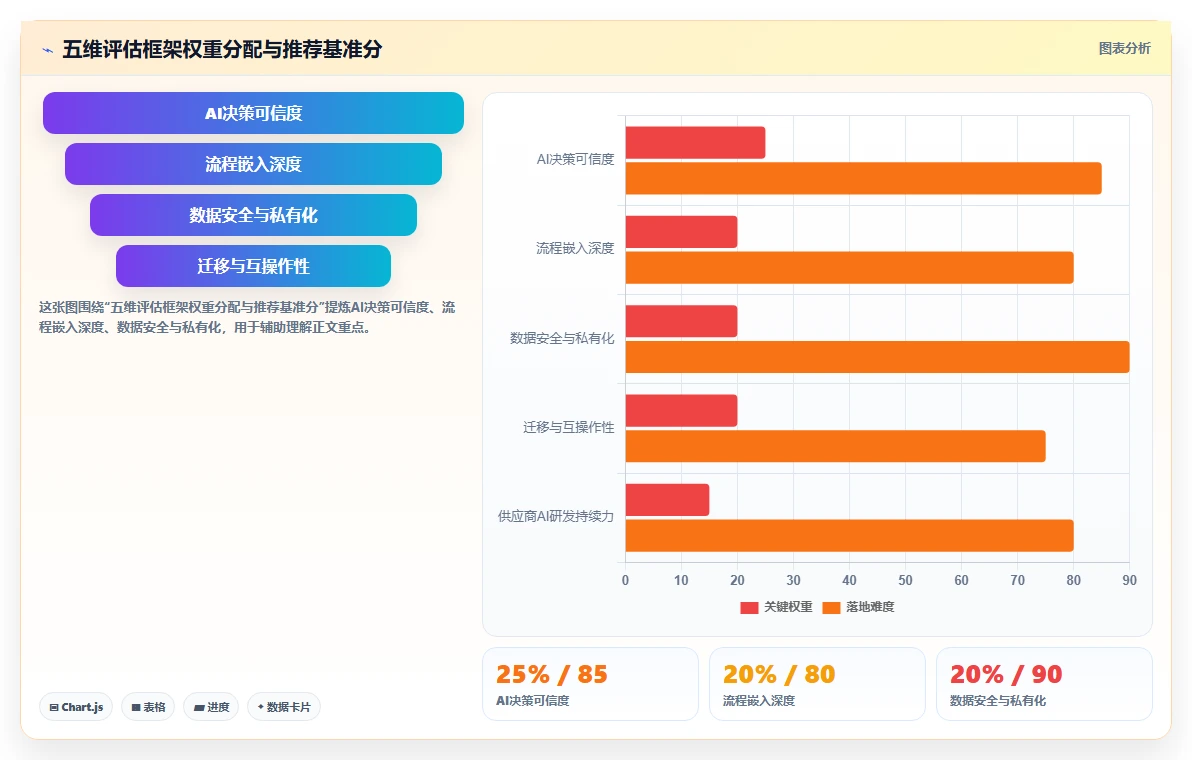Click the red bar for 流程嵌入深度
Image resolution: width=1192 pixels, height=760 pixels.
681,232
